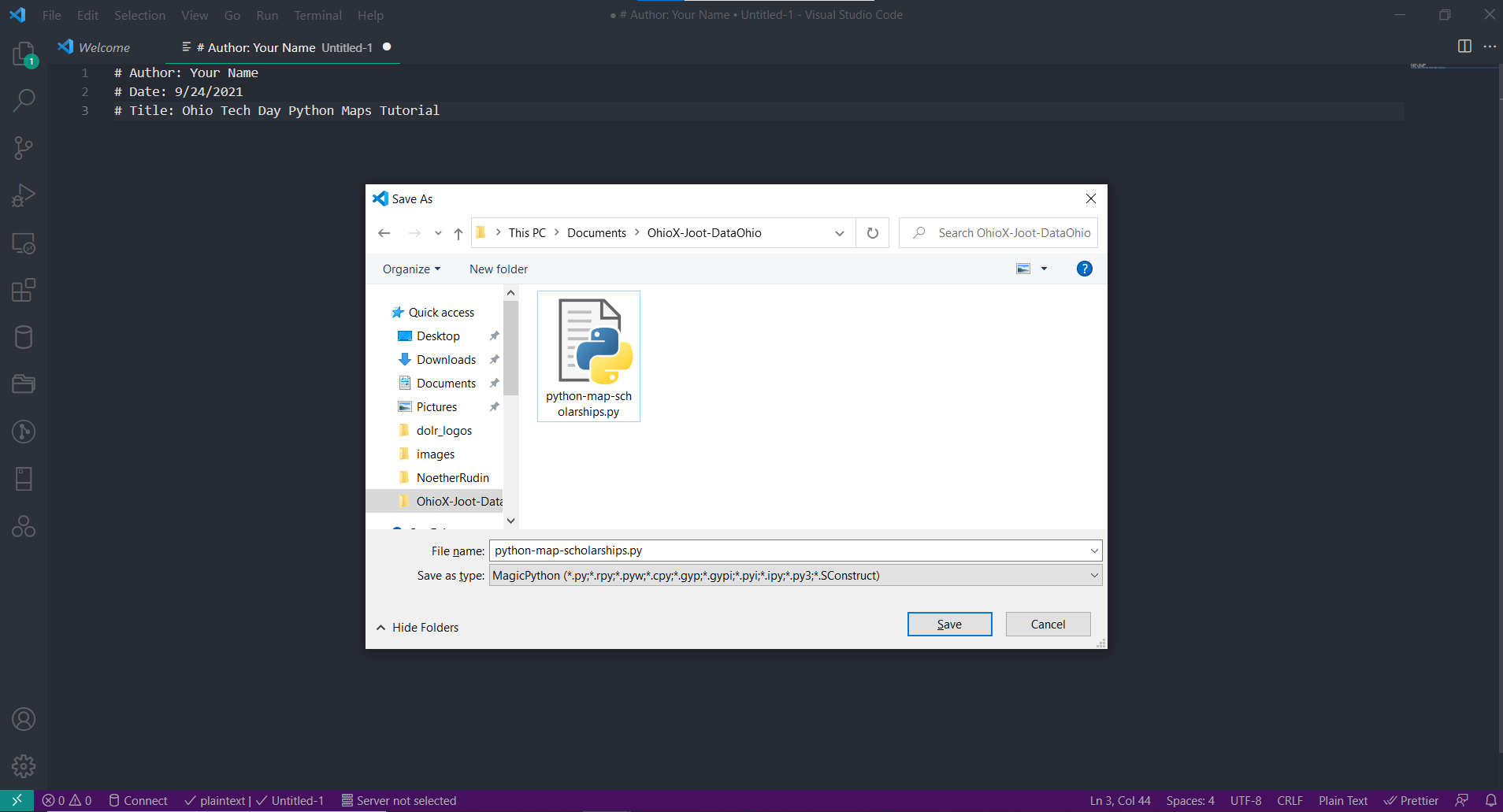Click This PC in the address path
The image size is (1503, 812).
(527, 233)
